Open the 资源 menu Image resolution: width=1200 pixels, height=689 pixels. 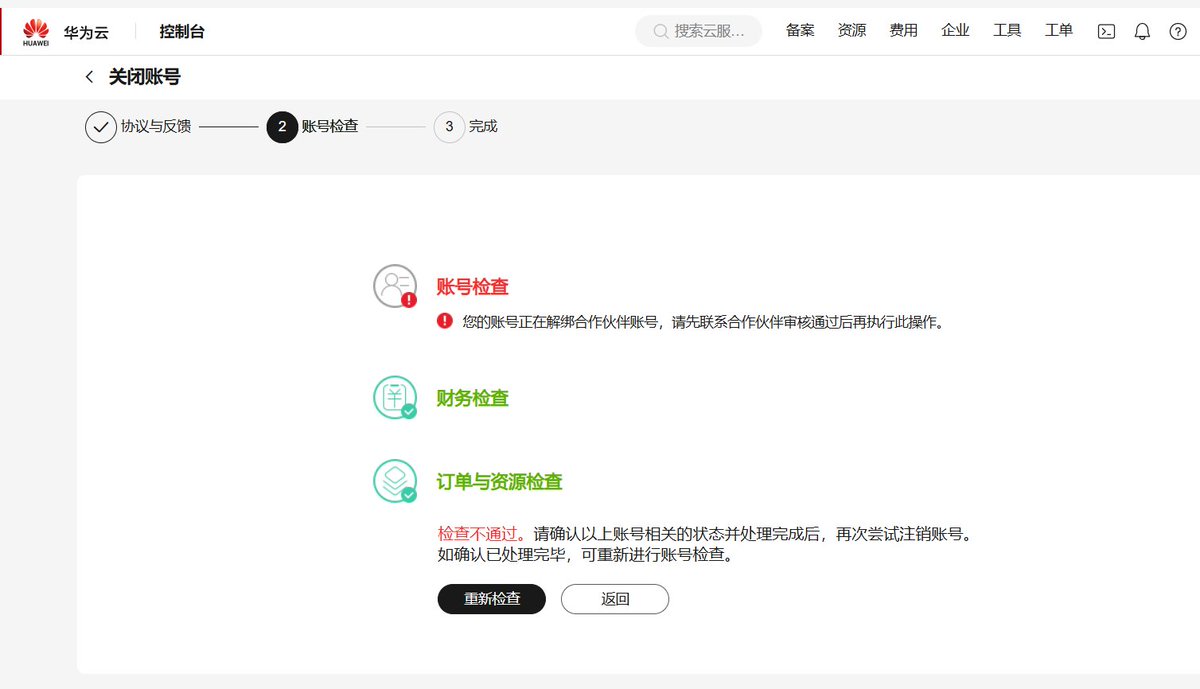coord(852,31)
